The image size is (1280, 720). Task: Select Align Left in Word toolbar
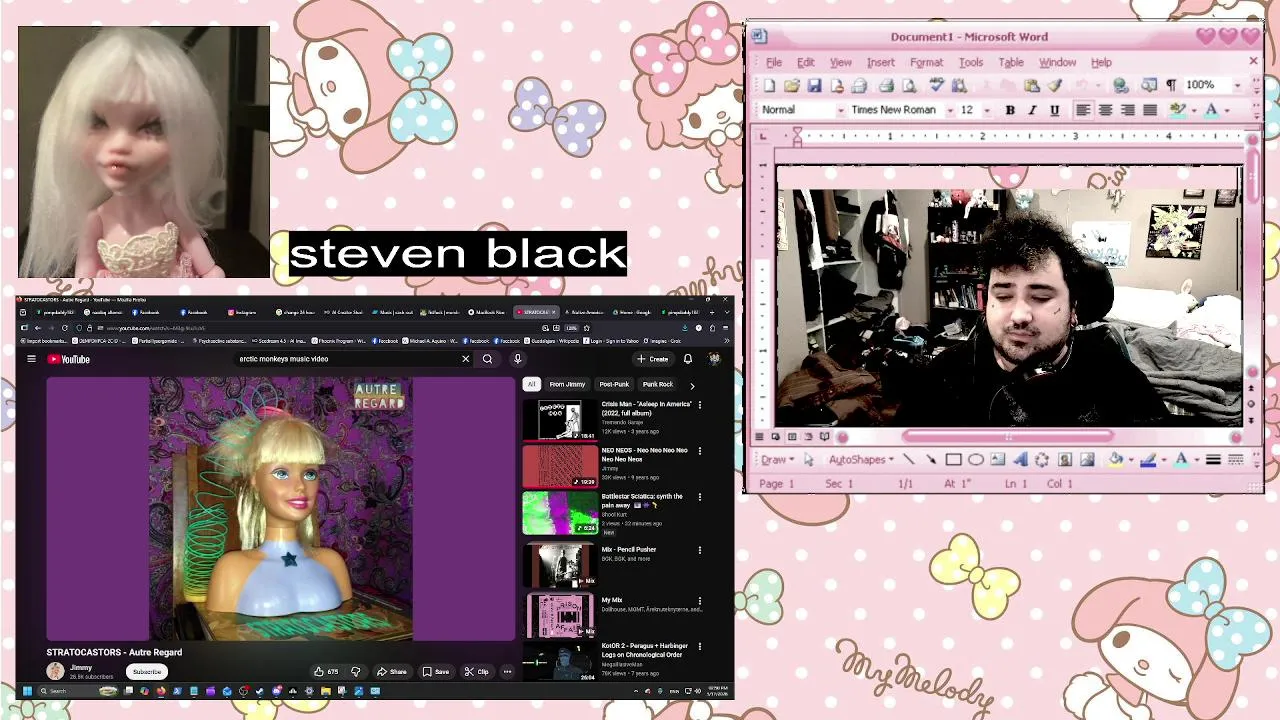click(x=1083, y=110)
